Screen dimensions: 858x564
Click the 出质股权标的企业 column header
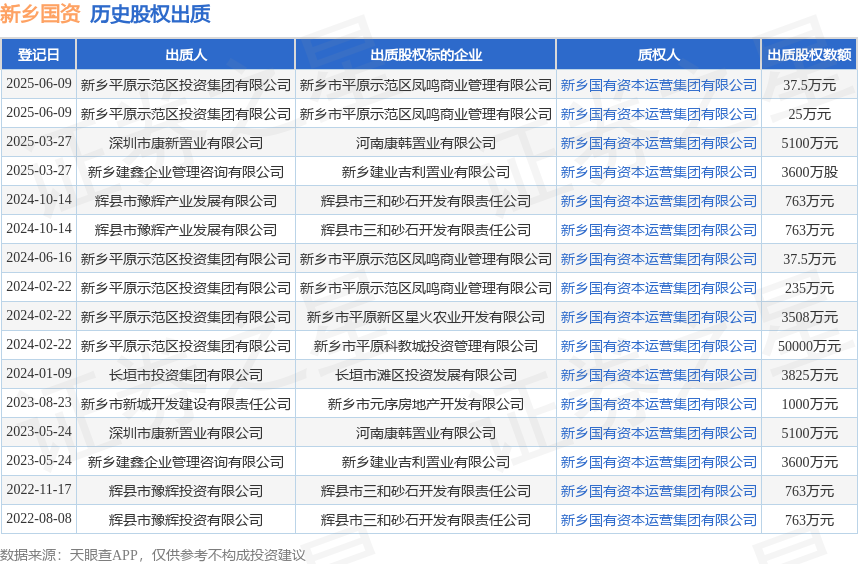pyautogui.click(x=426, y=55)
